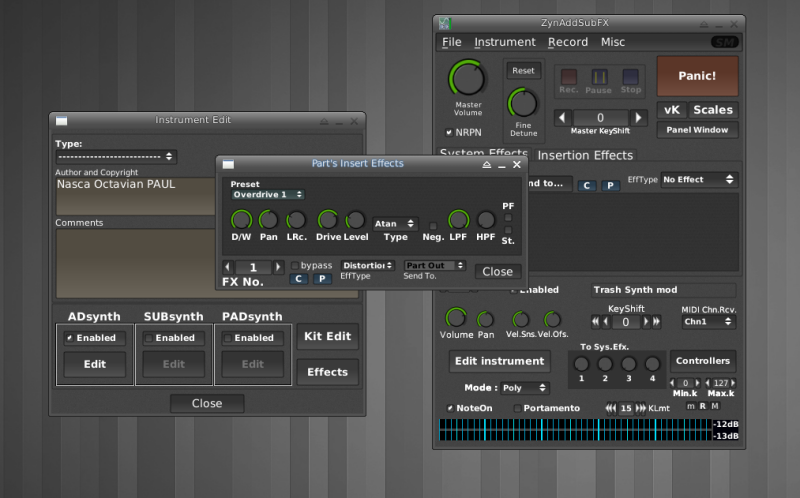Click the D/W knob in Insert Effects
Screen dimensions: 800x498
click(x=240, y=220)
